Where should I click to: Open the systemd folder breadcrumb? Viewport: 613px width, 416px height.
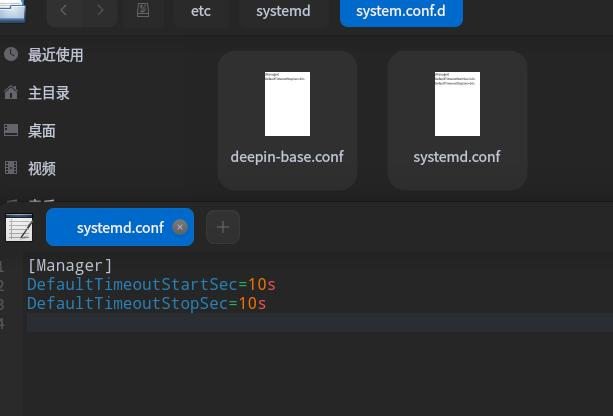pyautogui.click(x=283, y=11)
